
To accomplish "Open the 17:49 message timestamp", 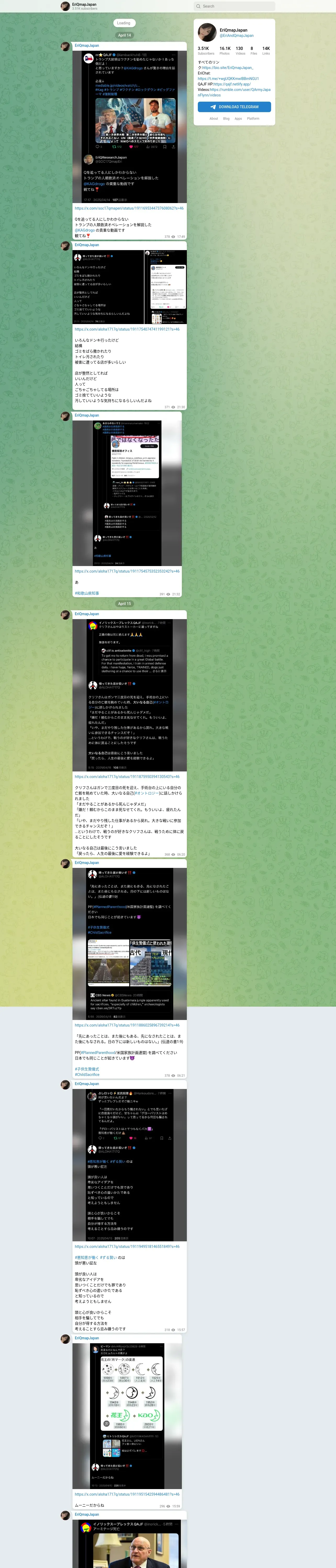I will coord(181,237).
